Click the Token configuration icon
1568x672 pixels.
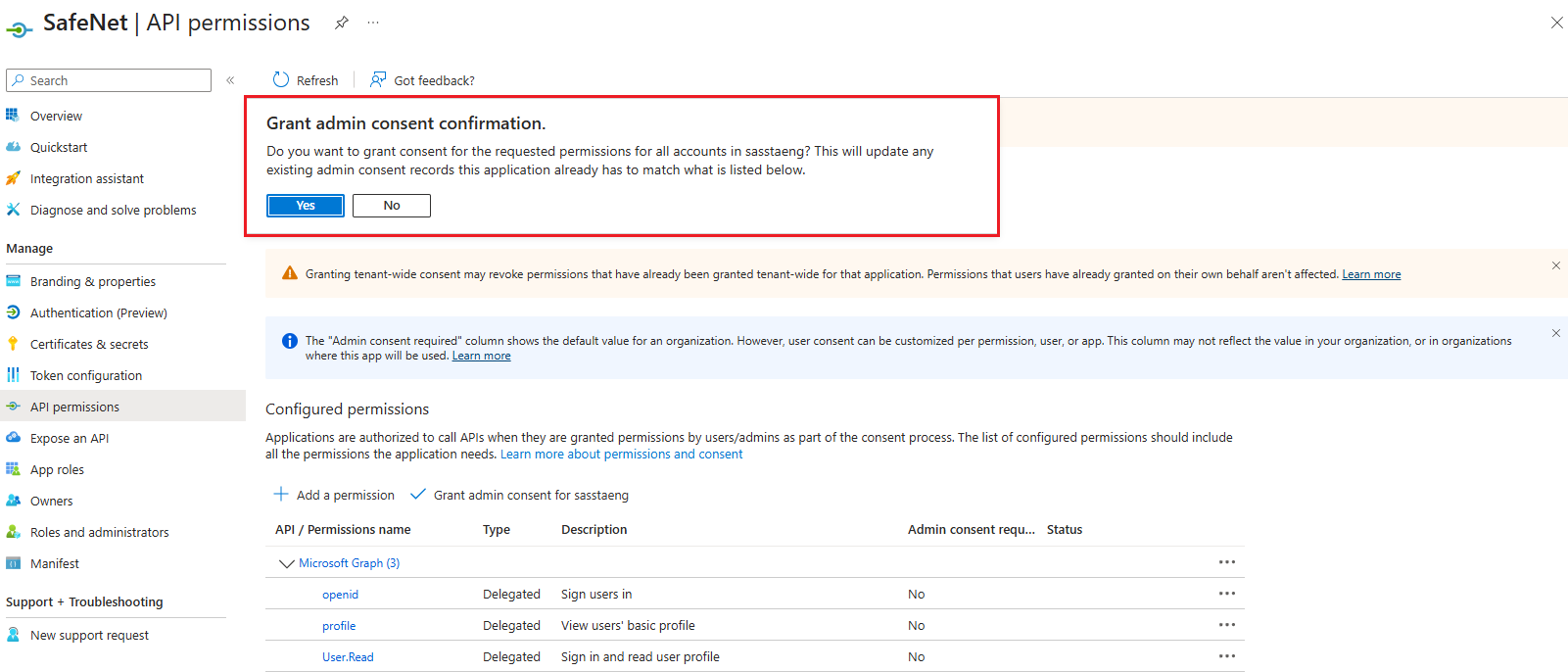pyautogui.click(x=13, y=375)
